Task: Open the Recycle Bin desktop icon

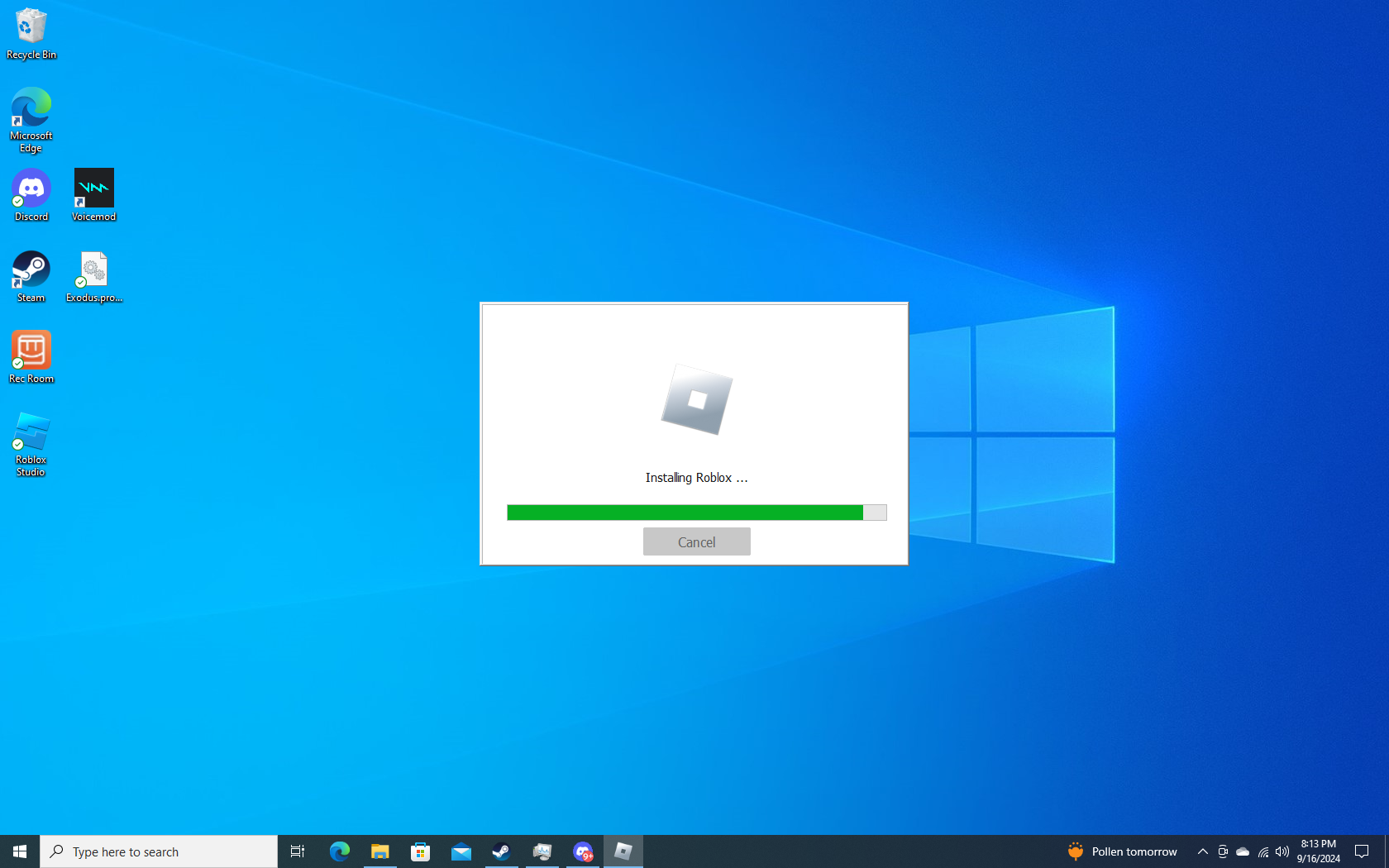Action: (31, 34)
